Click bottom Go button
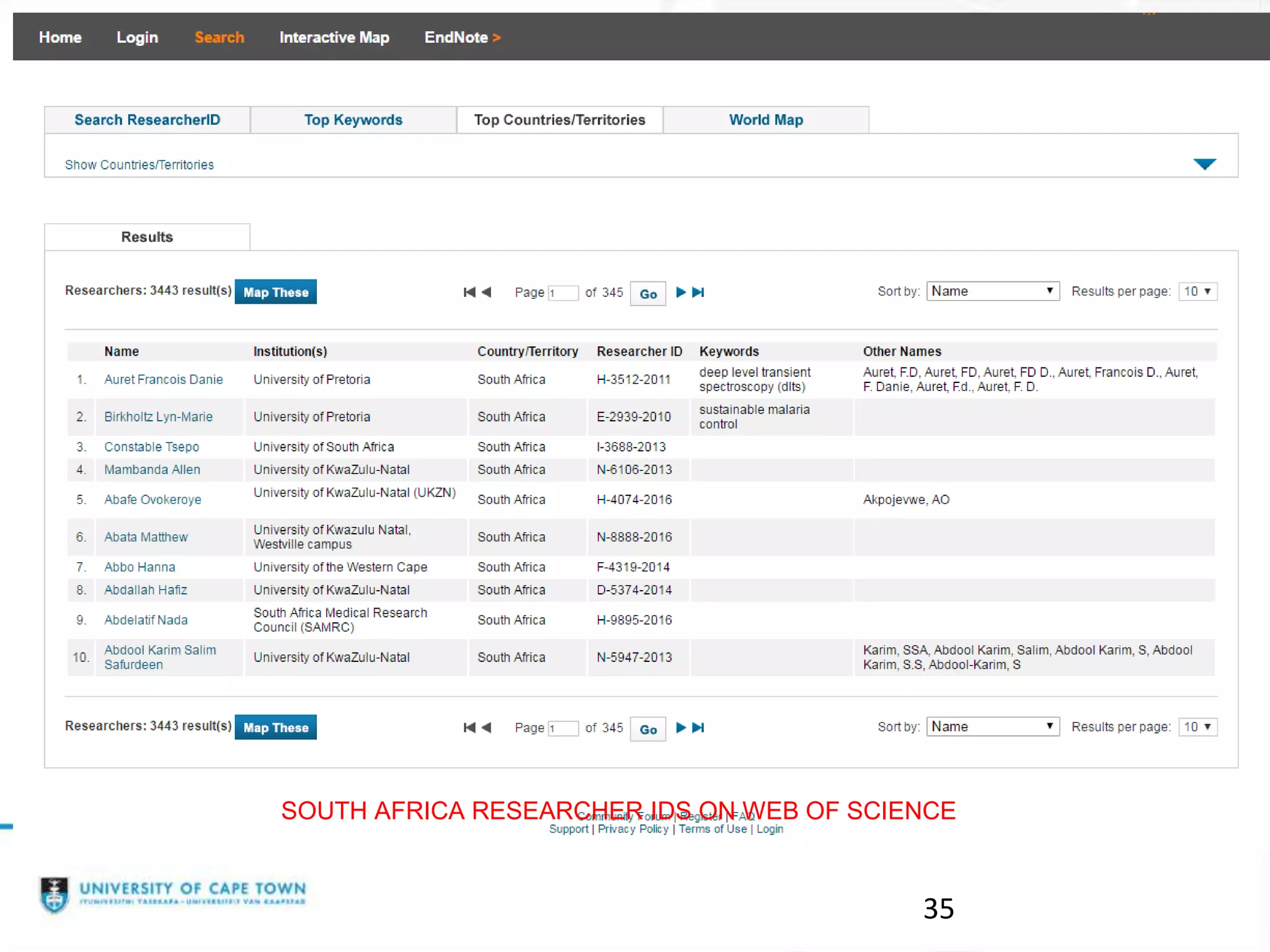This screenshot has width=1270, height=952. [x=648, y=729]
